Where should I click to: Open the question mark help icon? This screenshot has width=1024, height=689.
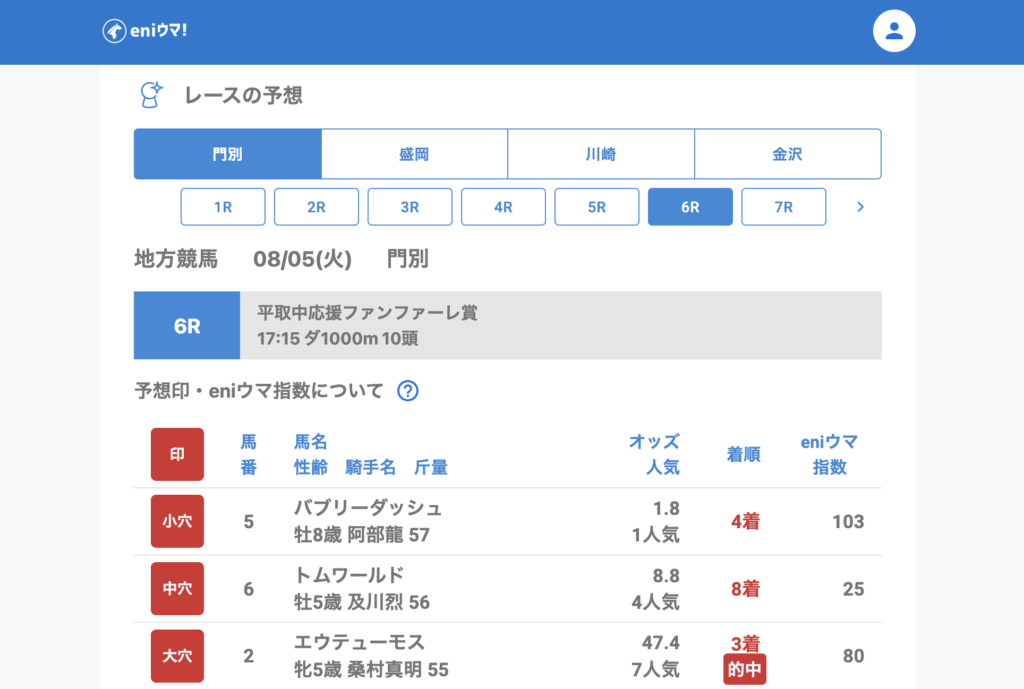pos(407,391)
